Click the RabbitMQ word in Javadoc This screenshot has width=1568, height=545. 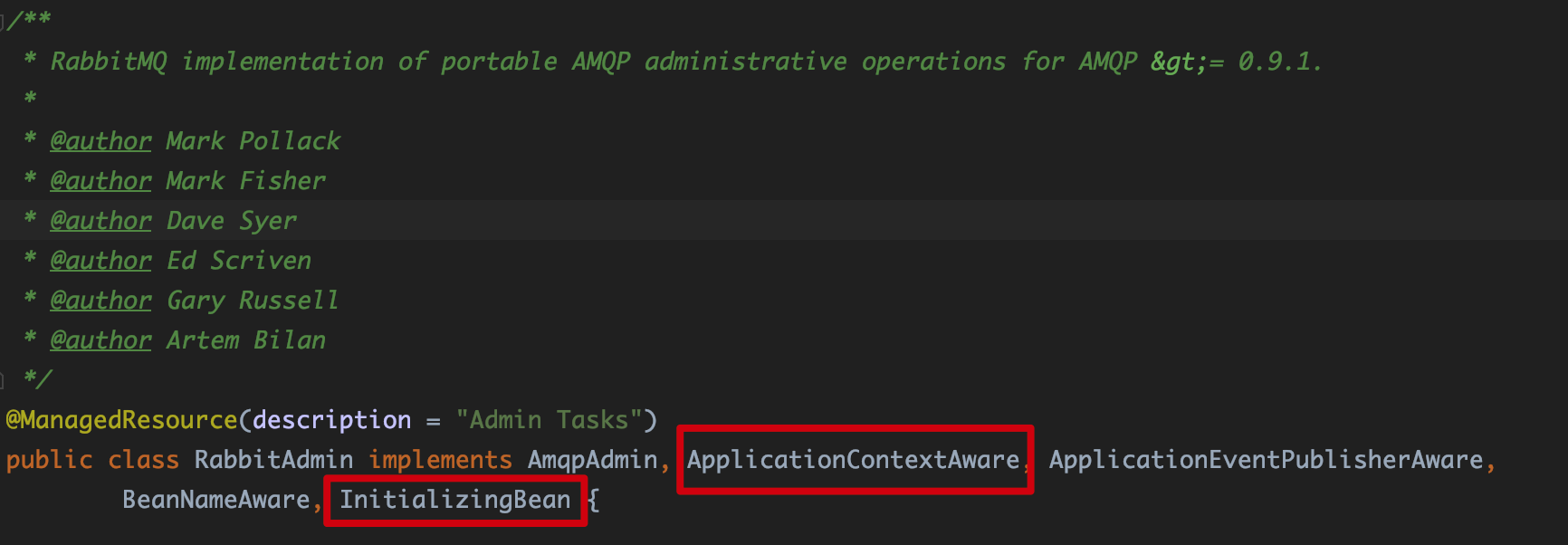(109, 62)
